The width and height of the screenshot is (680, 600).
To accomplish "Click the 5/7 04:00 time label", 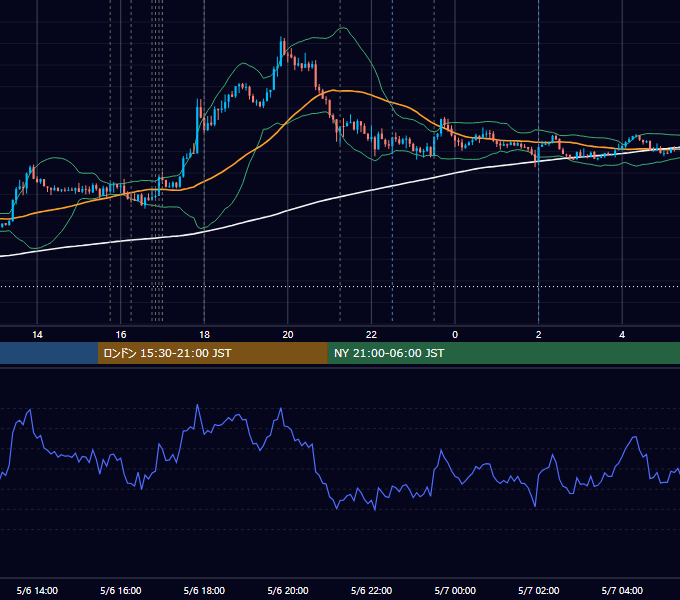I will coord(622,590).
